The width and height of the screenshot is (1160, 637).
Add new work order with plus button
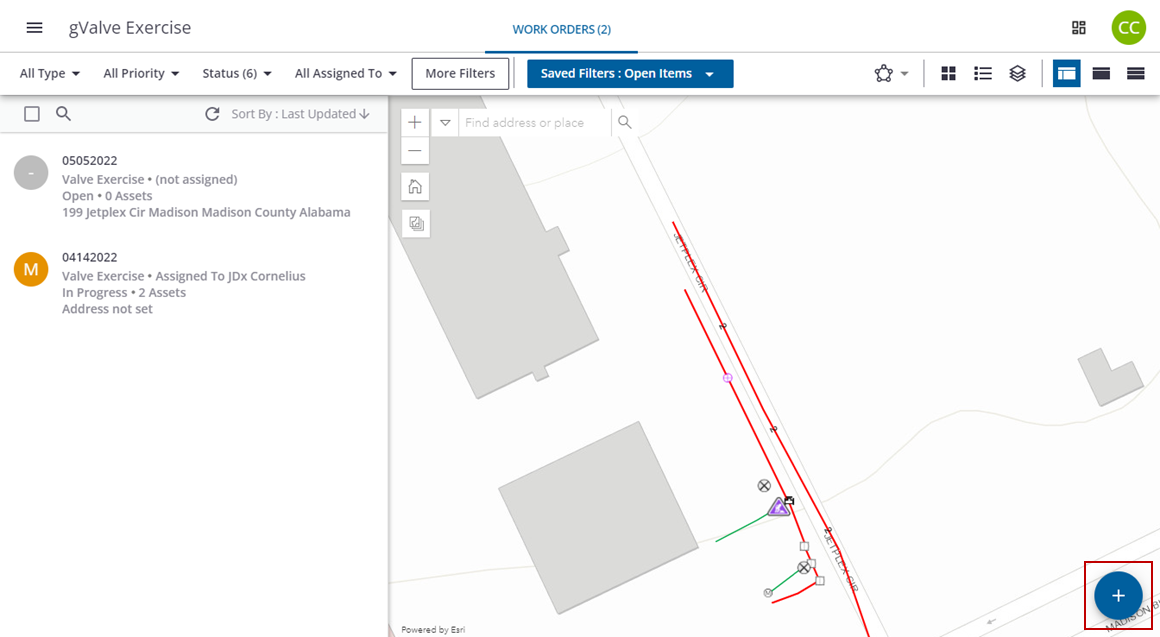(x=1118, y=596)
